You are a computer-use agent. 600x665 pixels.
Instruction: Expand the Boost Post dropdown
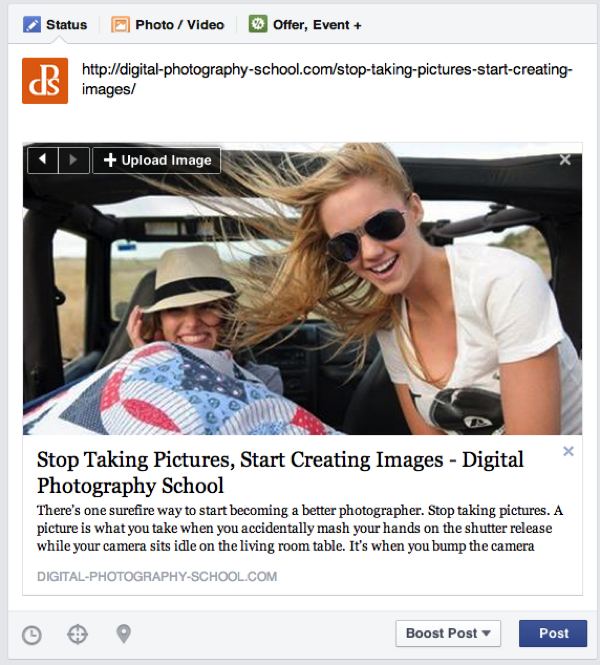tap(448, 633)
